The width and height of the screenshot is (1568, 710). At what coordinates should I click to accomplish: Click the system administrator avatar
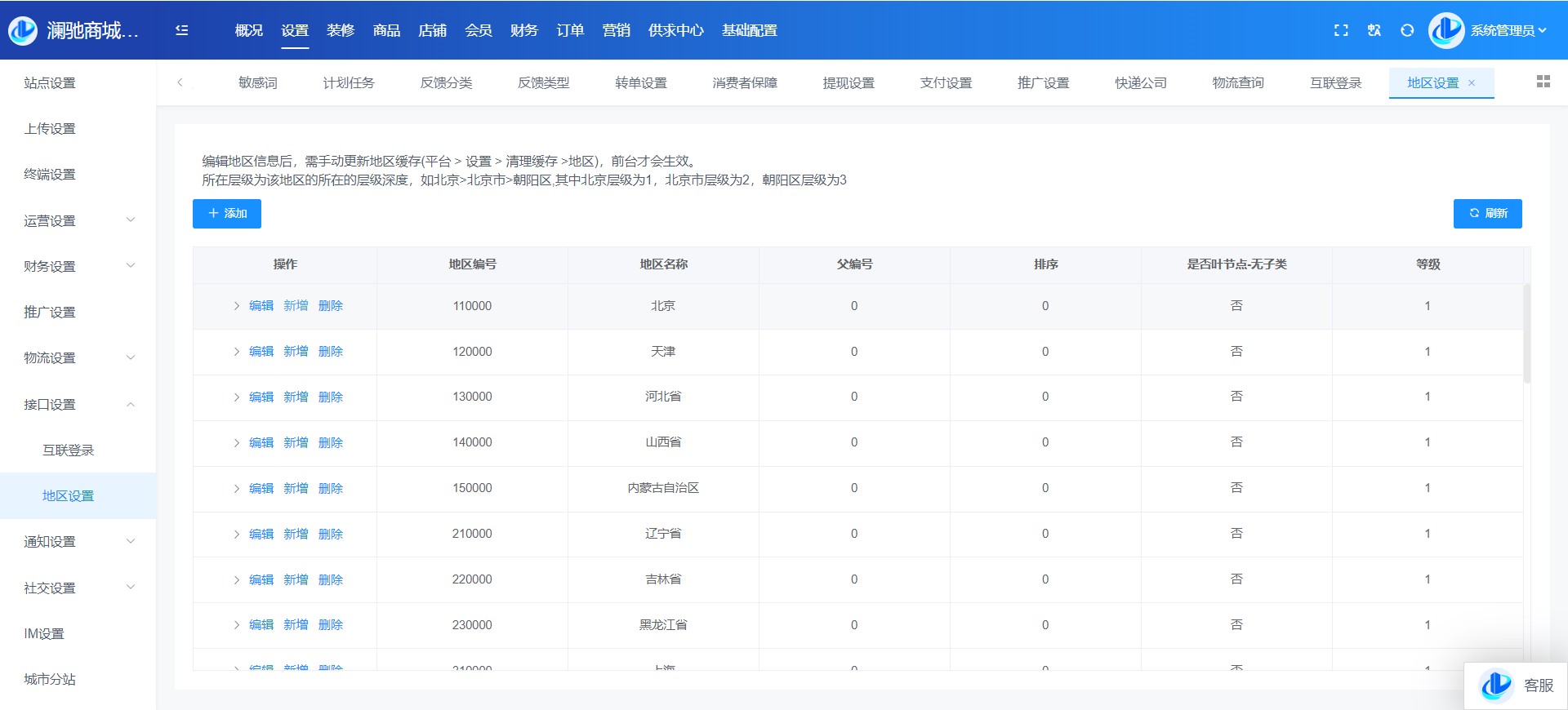(x=1446, y=30)
